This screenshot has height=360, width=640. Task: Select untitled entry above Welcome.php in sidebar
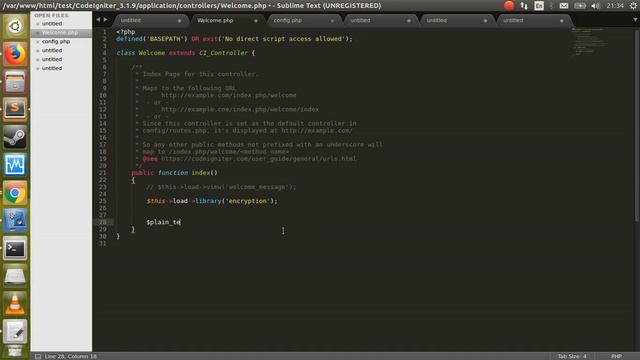(52, 24)
